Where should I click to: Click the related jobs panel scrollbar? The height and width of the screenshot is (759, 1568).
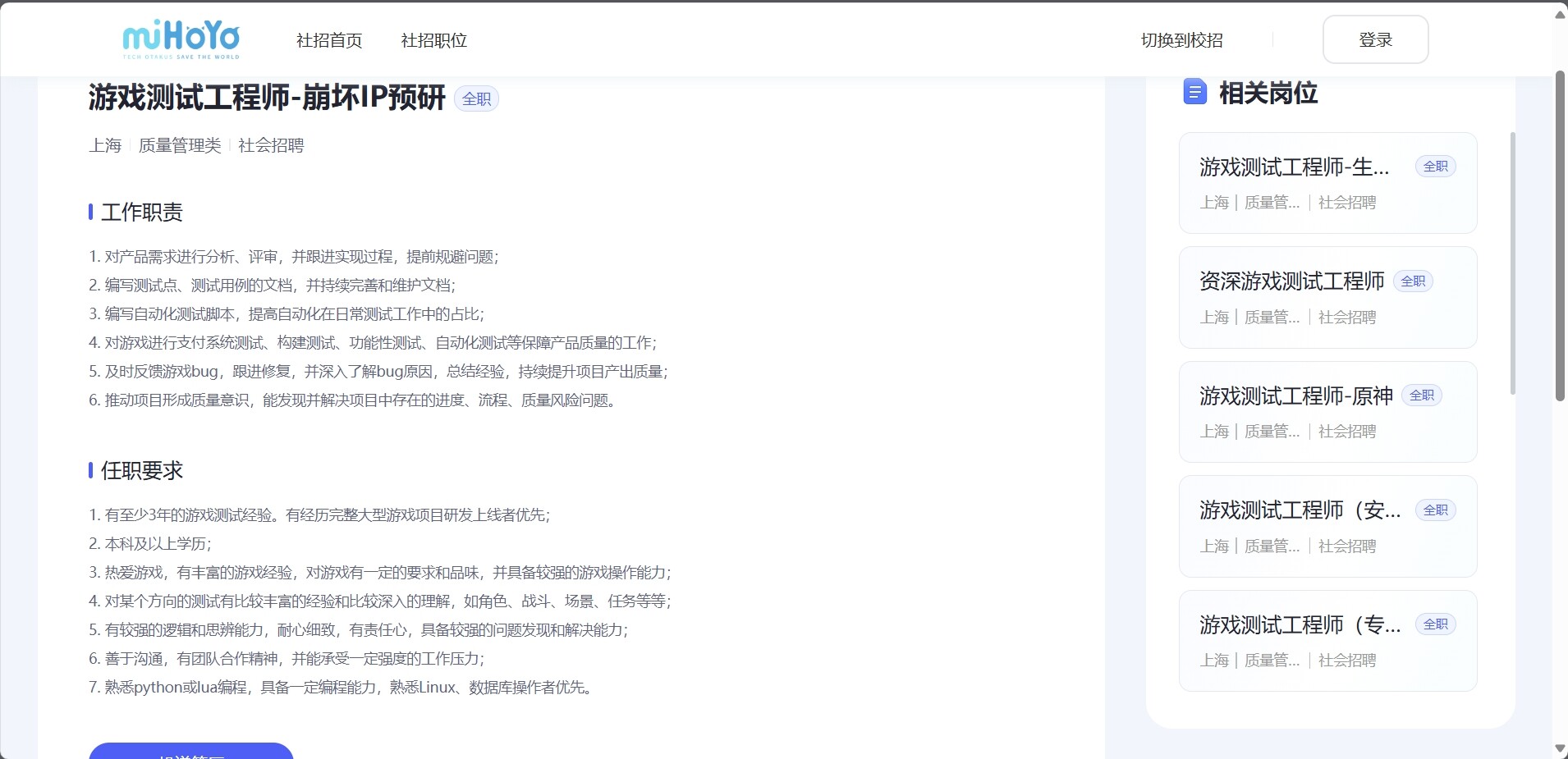click(1512, 263)
